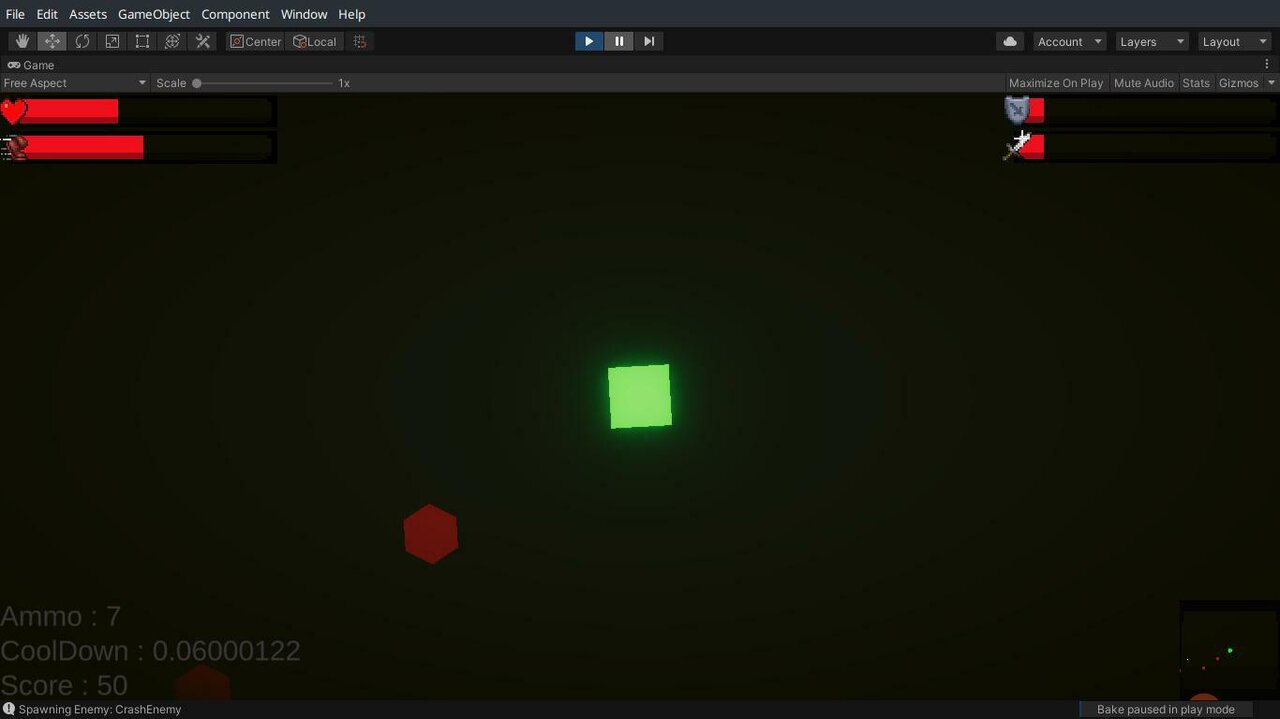Viewport: 1280px width, 719px height.
Task: Open the Window menu
Action: 304,14
